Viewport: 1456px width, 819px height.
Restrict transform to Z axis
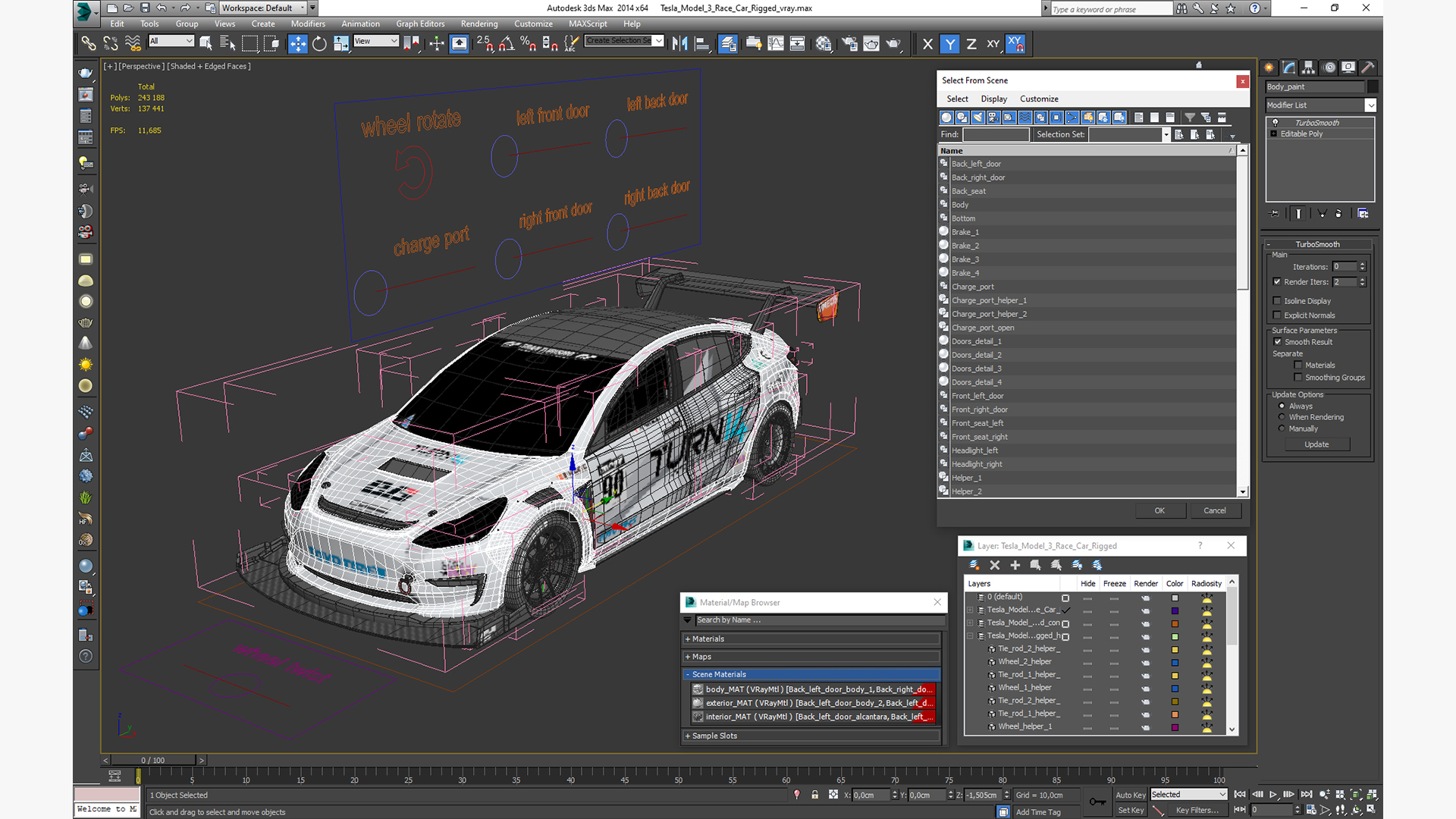[x=971, y=44]
